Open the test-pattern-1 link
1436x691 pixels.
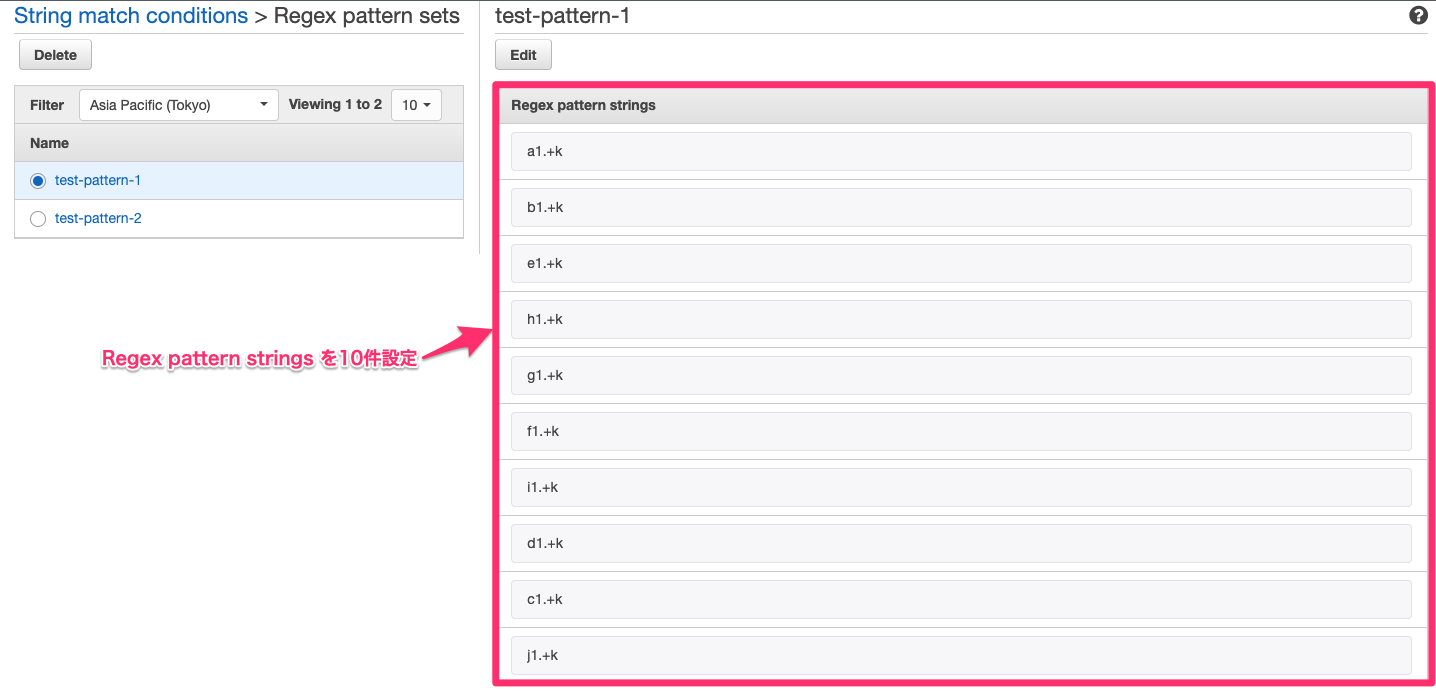[x=98, y=180]
